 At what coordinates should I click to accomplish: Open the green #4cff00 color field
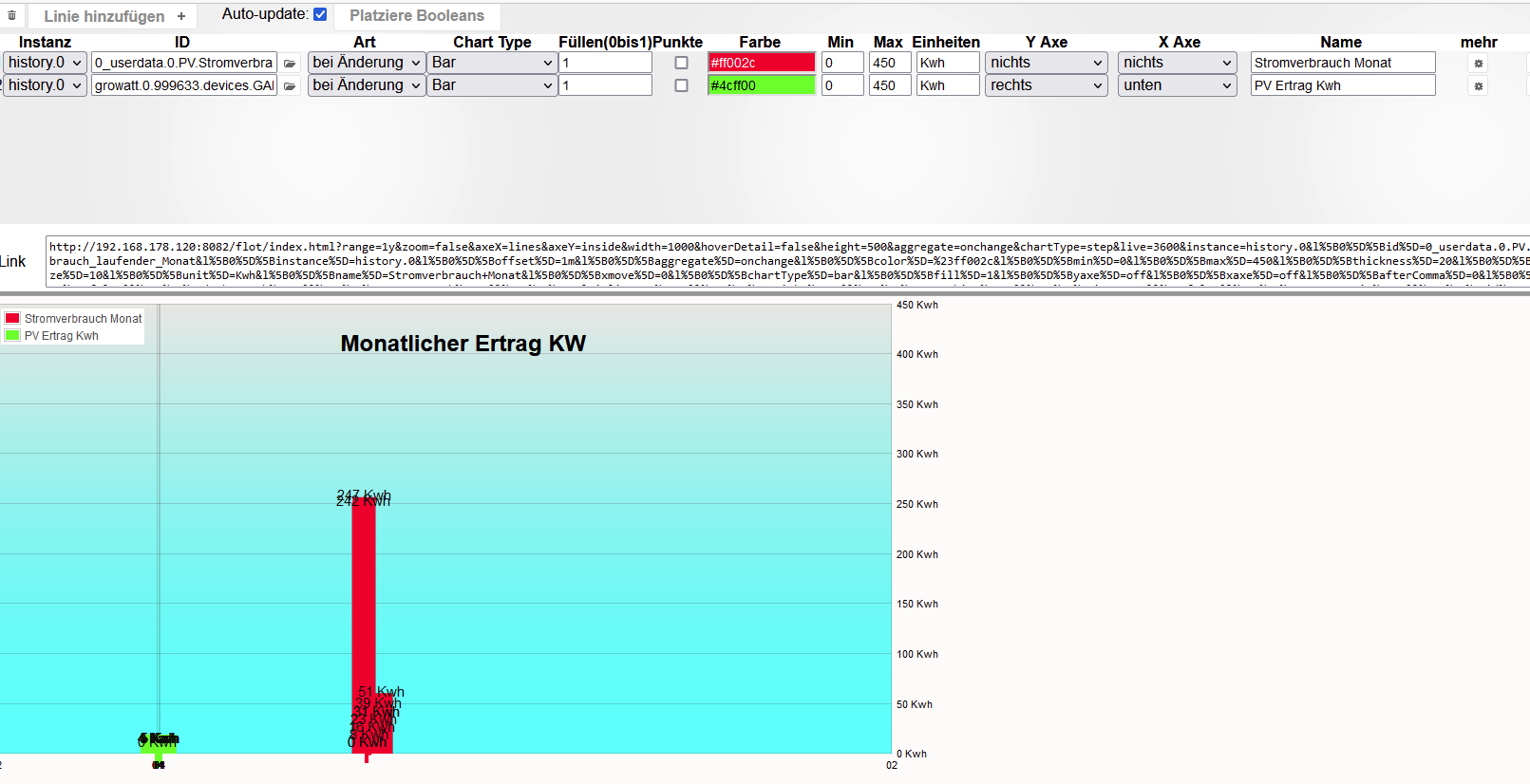click(762, 85)
